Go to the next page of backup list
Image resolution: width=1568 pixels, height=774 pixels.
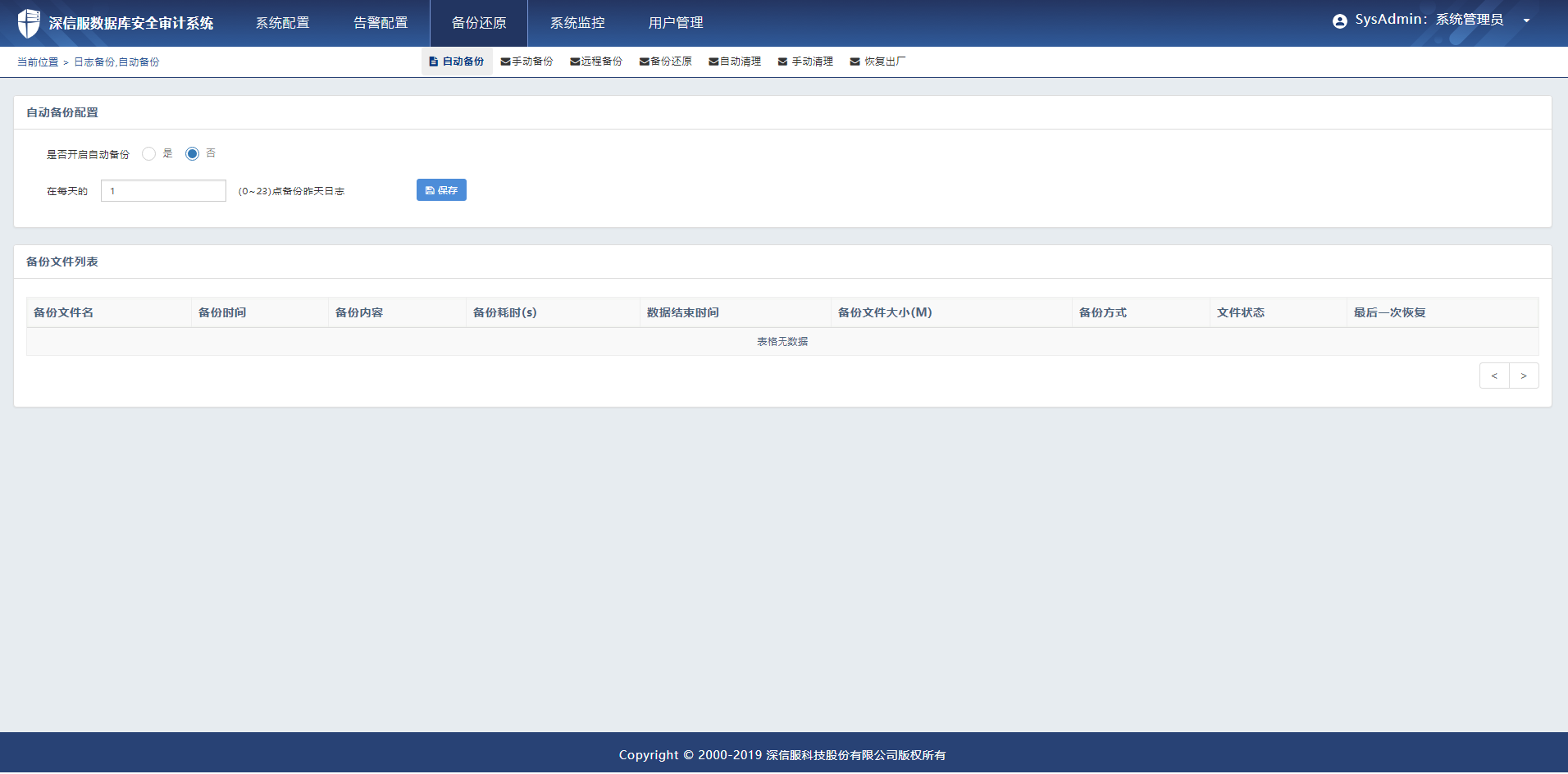[x=1524, y=376]
